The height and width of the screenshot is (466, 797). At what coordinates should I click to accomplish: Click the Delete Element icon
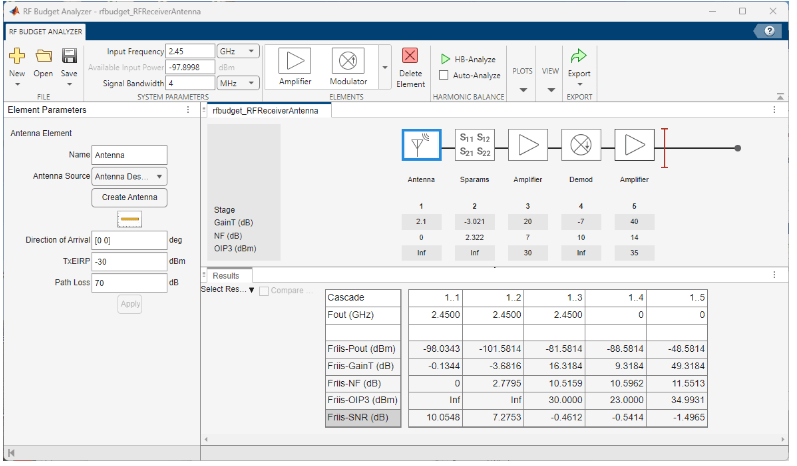[x=410, y=57]
